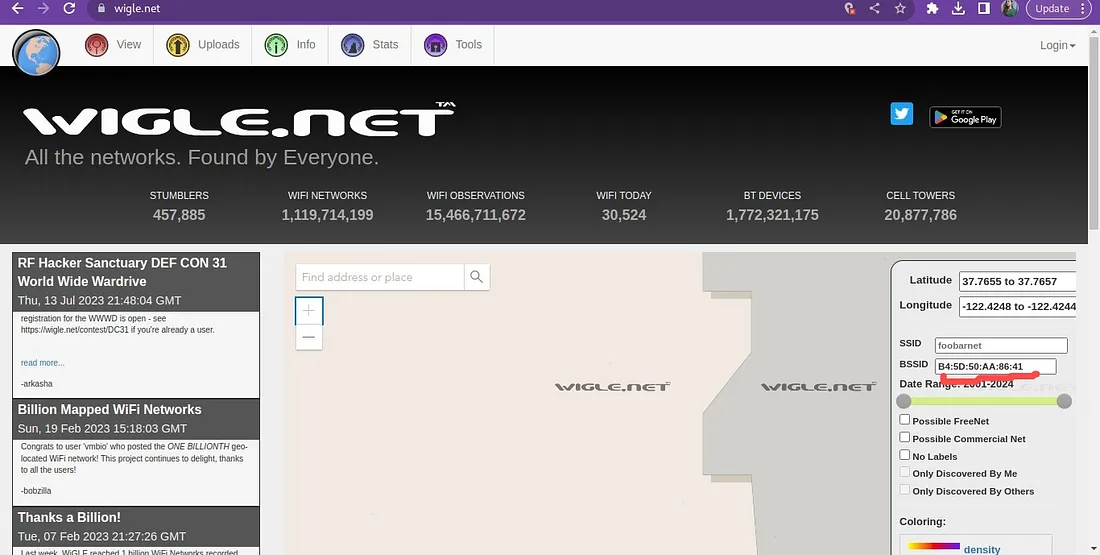Go forward in browser history
Screen dimensions: 1100x555
(43, 8)
